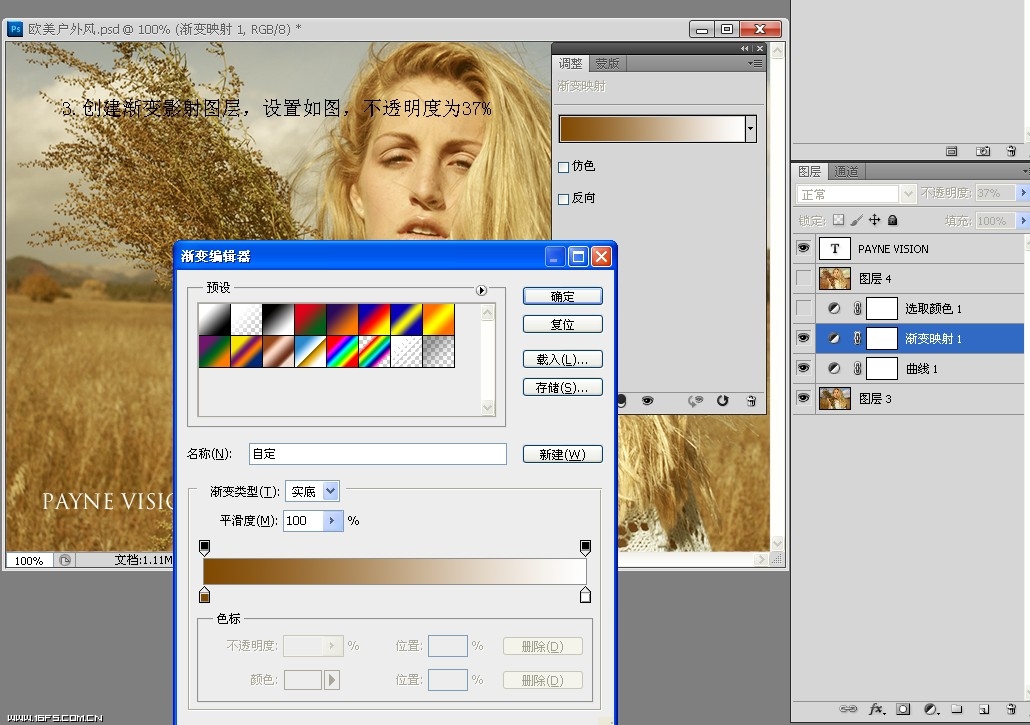
Task: Delete adjustment via 调整 panel trash icon
Action: pos(751,401)
